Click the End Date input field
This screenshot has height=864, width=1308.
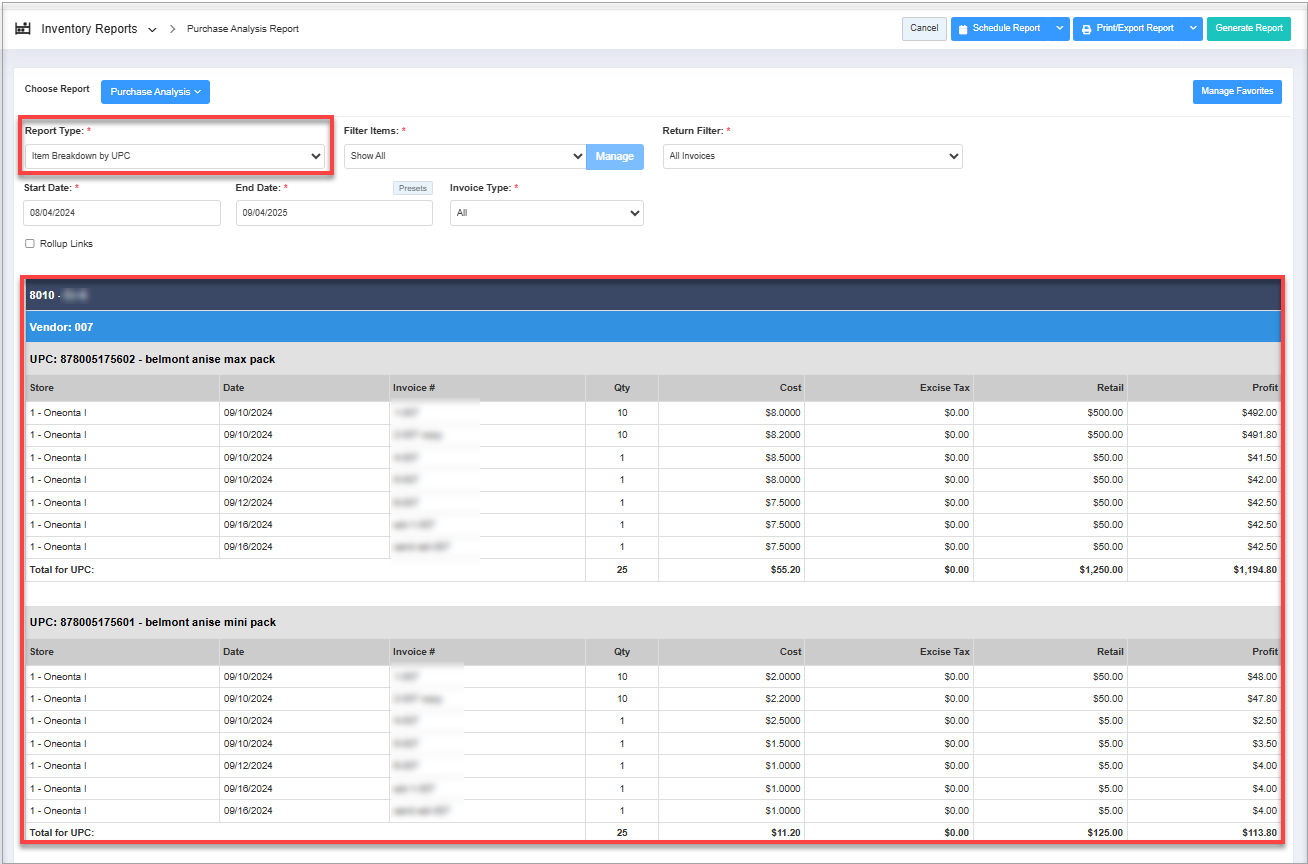334,213
